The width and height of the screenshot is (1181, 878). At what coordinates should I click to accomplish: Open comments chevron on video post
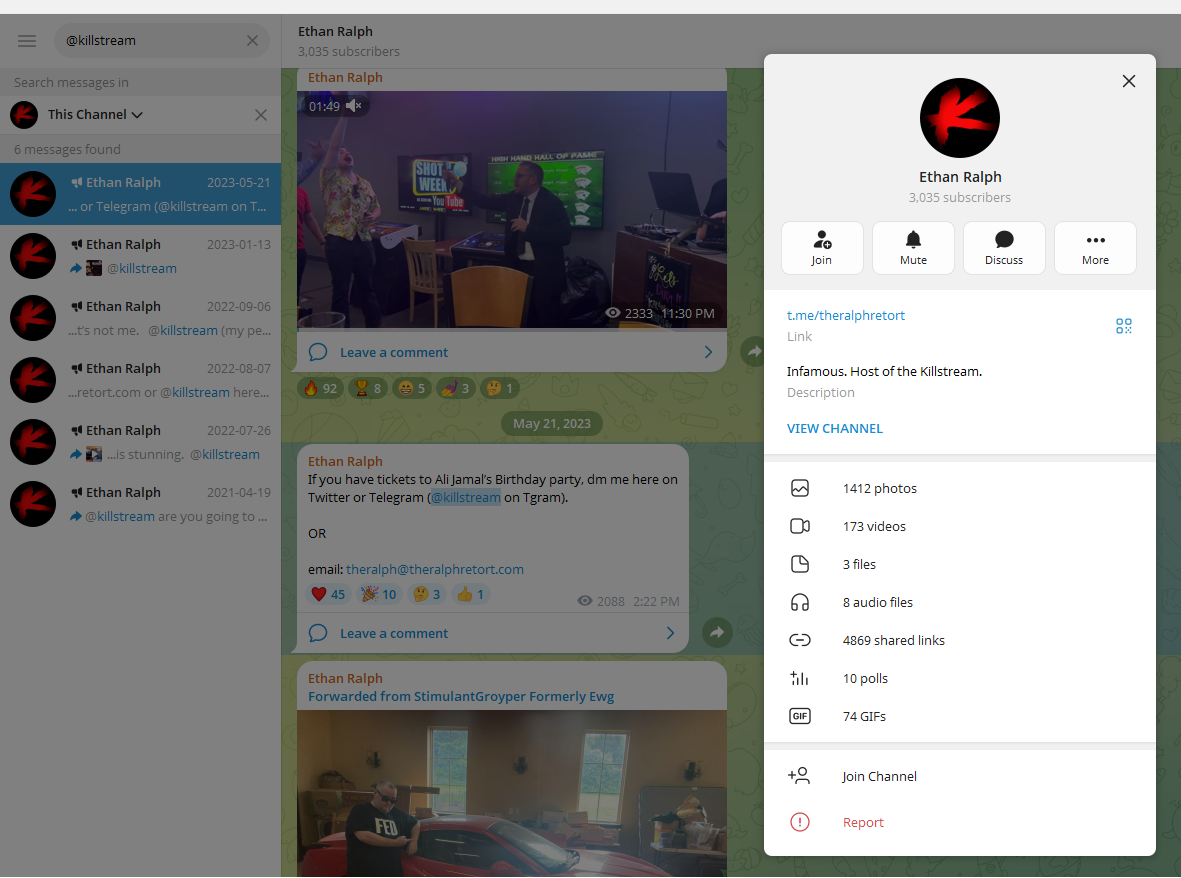tap(708, 352)
